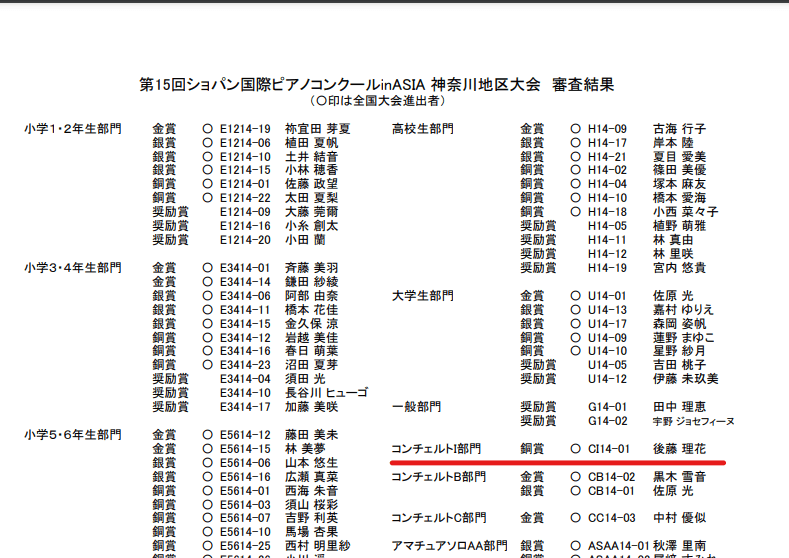Click the entry code G14-01

pyautogui.click(x=606, y=407)
